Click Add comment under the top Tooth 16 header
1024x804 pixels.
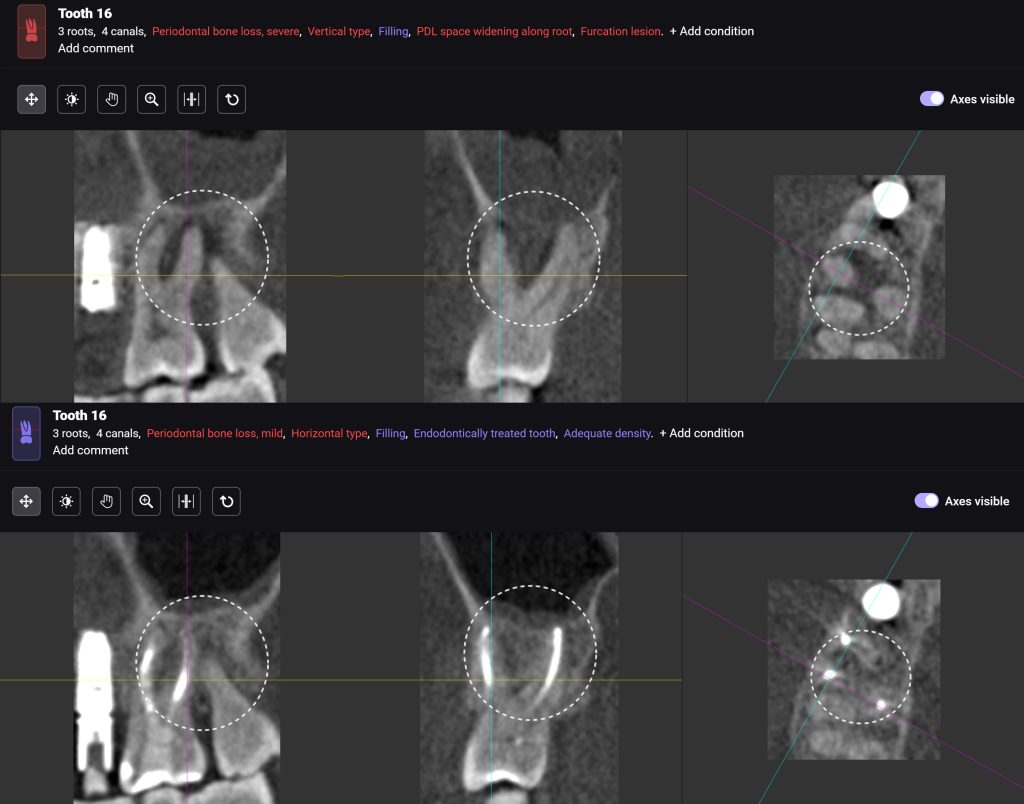96,47
